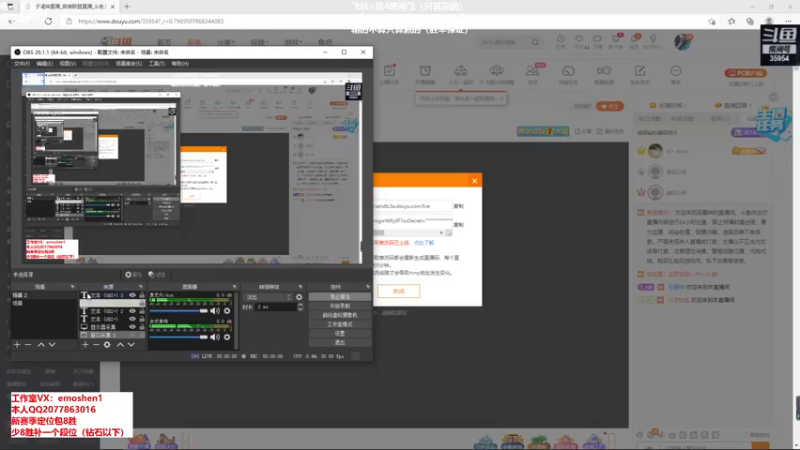Move source down in Sources panel

(x=131, y=345)
